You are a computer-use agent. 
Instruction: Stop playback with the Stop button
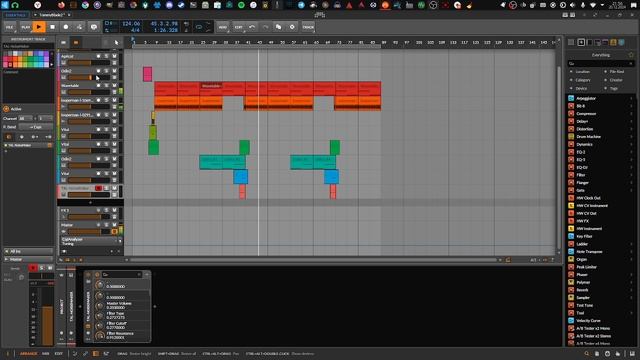point(52,27)
